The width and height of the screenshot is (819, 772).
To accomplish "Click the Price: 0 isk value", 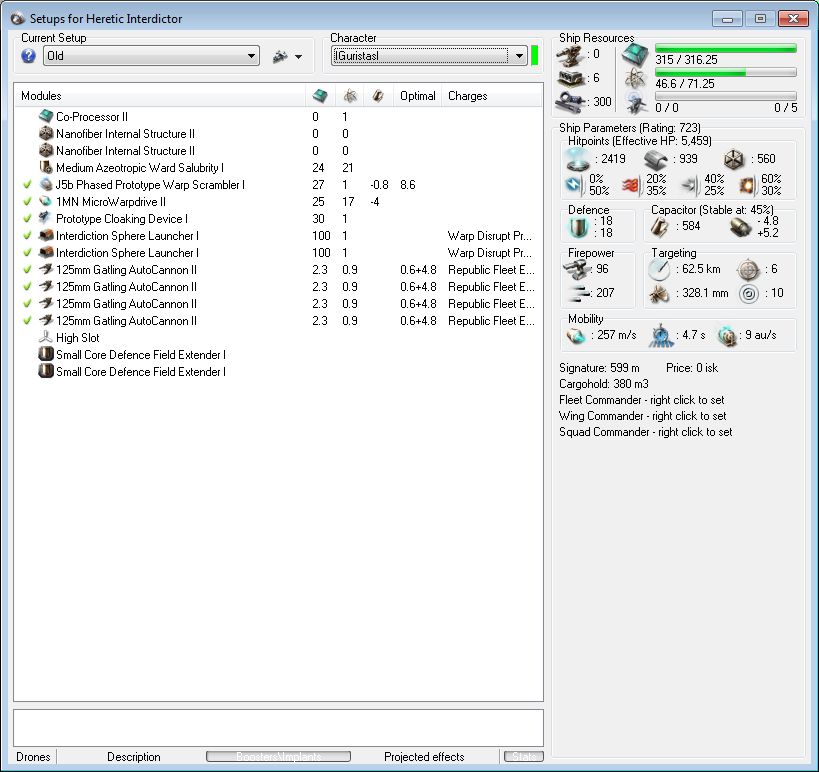I will click(x=692, y=368).
